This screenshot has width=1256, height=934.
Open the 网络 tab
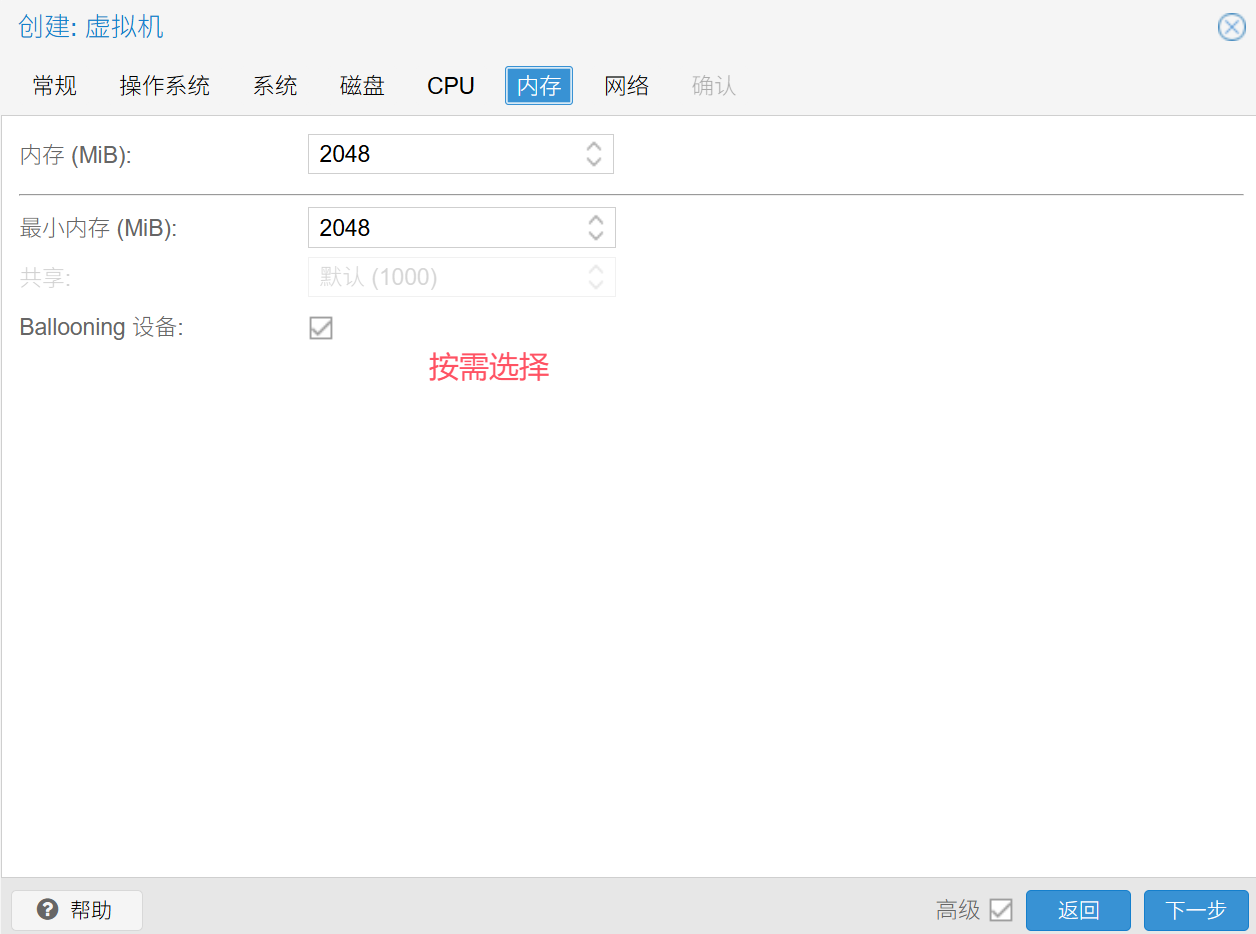click(627, 86)
